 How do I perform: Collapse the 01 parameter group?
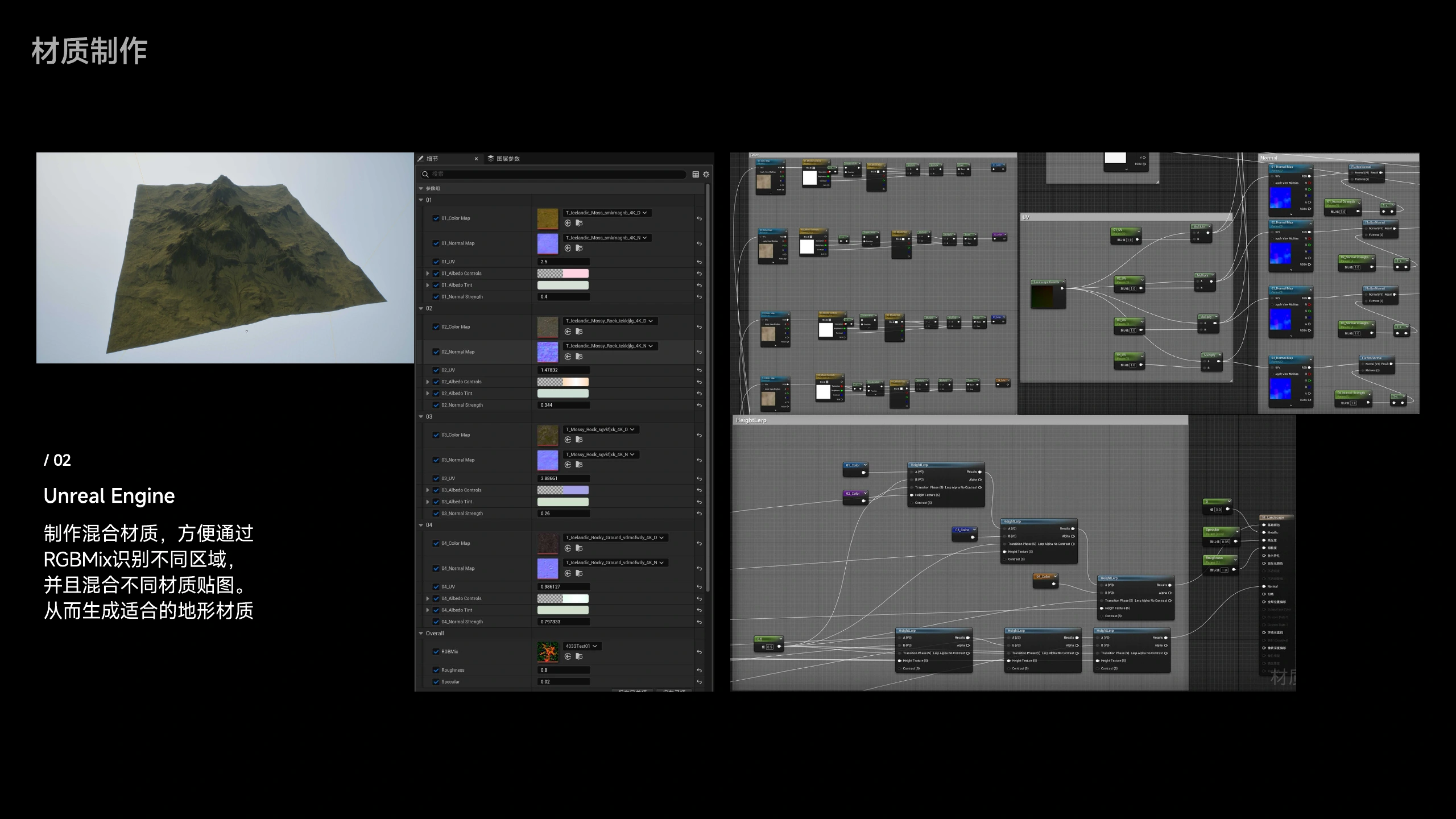click(421, 200)
